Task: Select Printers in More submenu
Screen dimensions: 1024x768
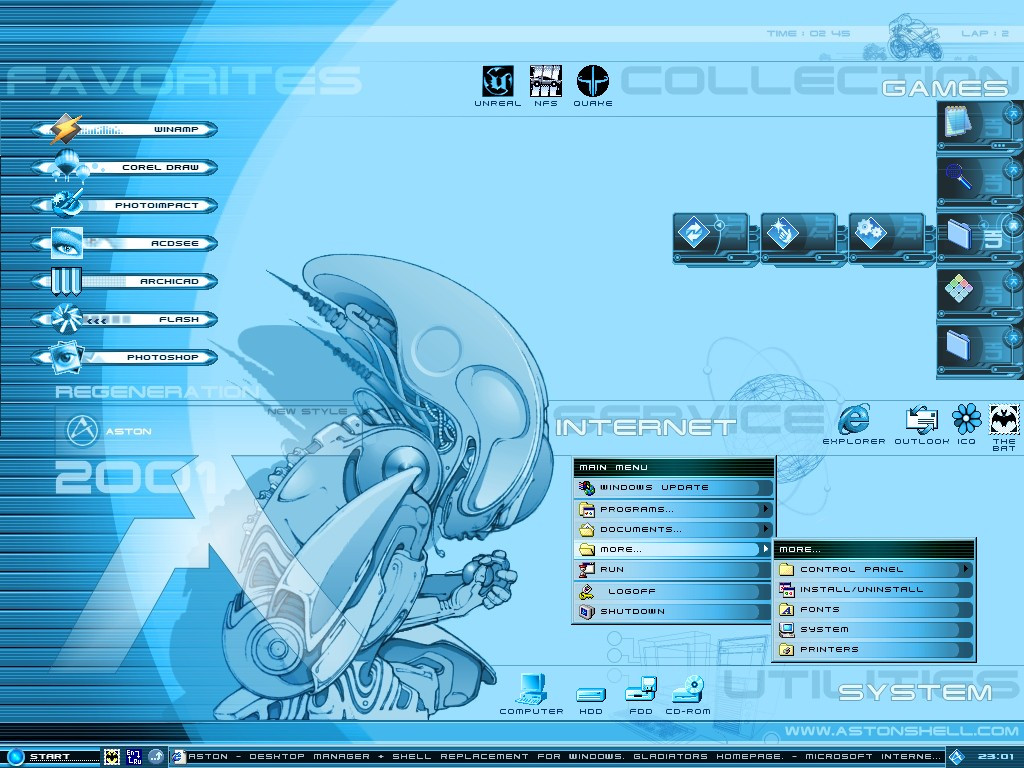Action: 874,650
